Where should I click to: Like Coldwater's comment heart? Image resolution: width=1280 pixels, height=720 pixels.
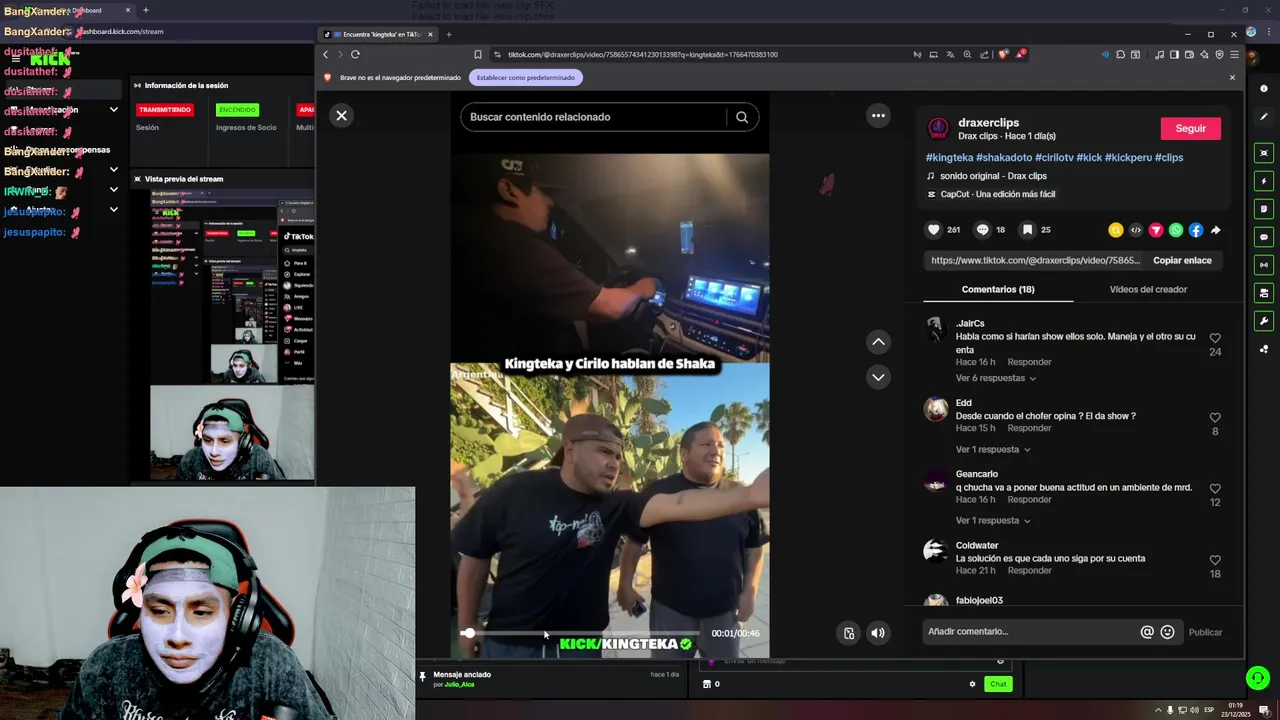coord(1215,560)
